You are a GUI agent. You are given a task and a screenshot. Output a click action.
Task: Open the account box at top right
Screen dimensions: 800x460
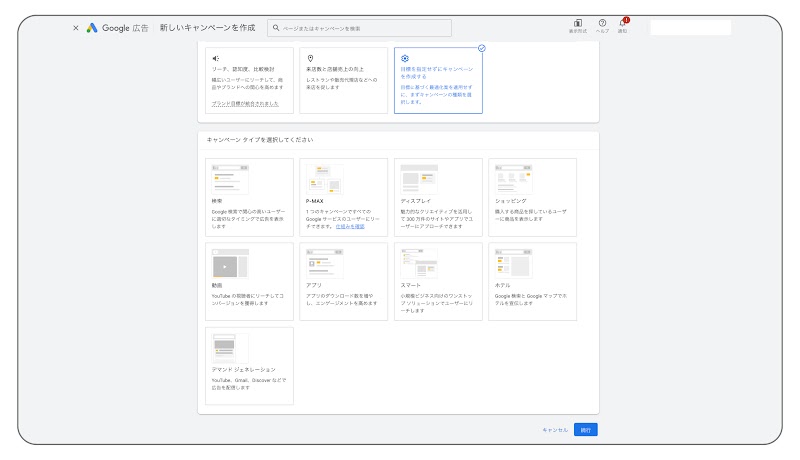690,27
